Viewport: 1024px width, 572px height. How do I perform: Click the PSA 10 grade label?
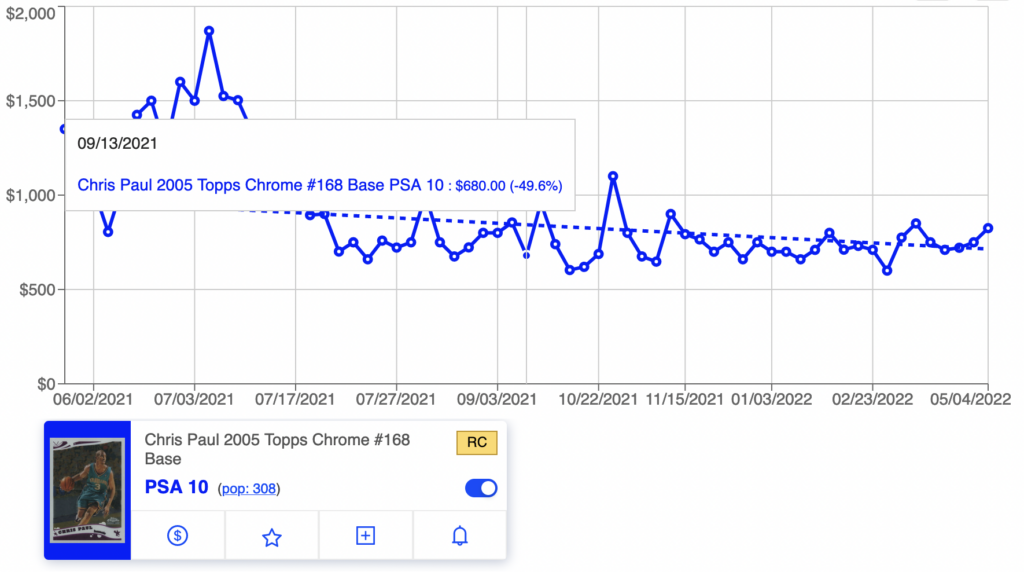176,487
